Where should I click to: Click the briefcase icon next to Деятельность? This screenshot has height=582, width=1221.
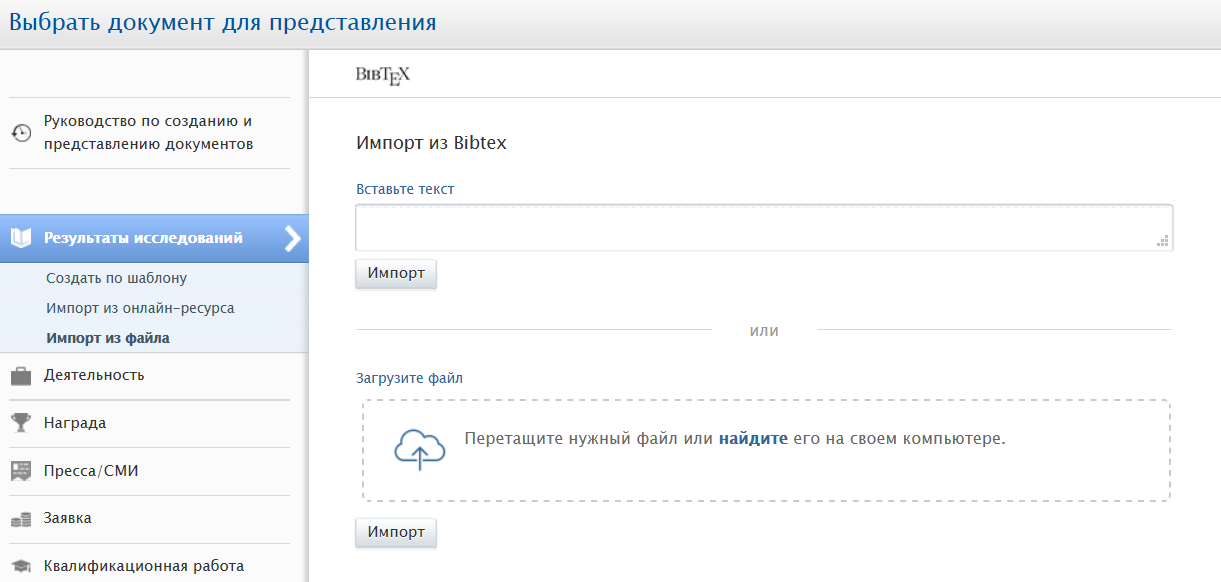pos(21,376)
